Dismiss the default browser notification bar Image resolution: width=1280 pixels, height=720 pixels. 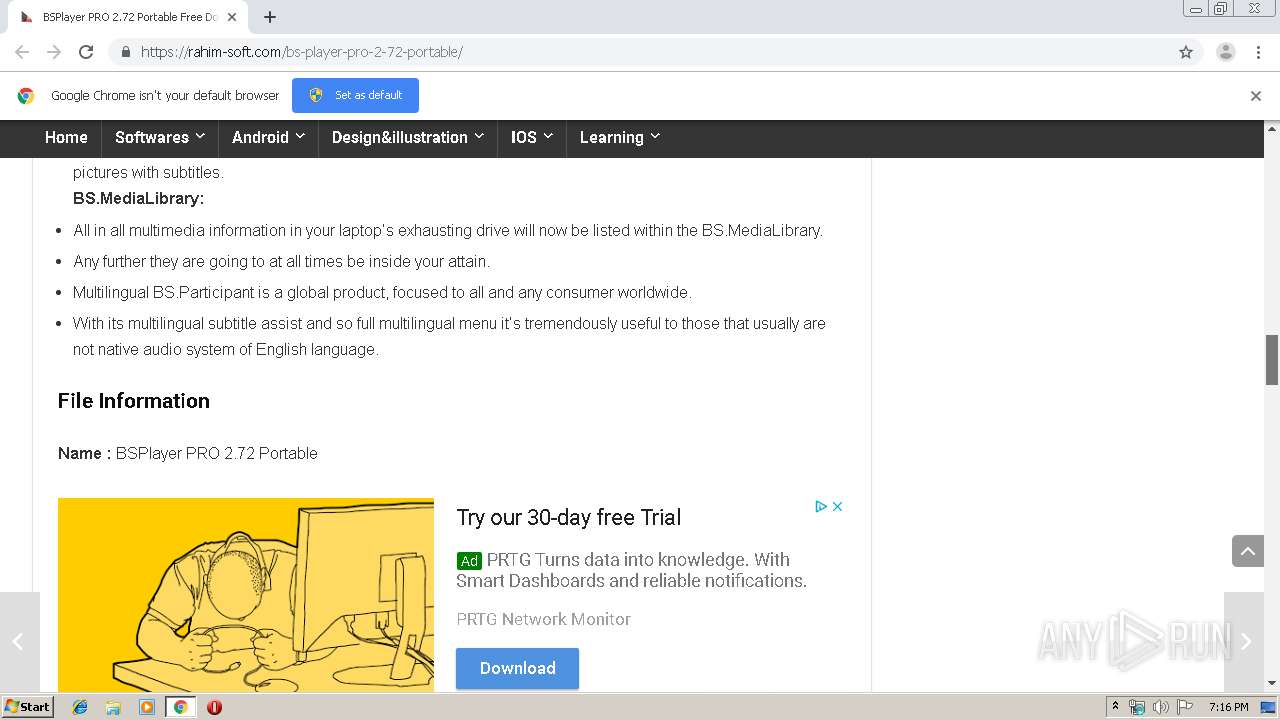1256,96
